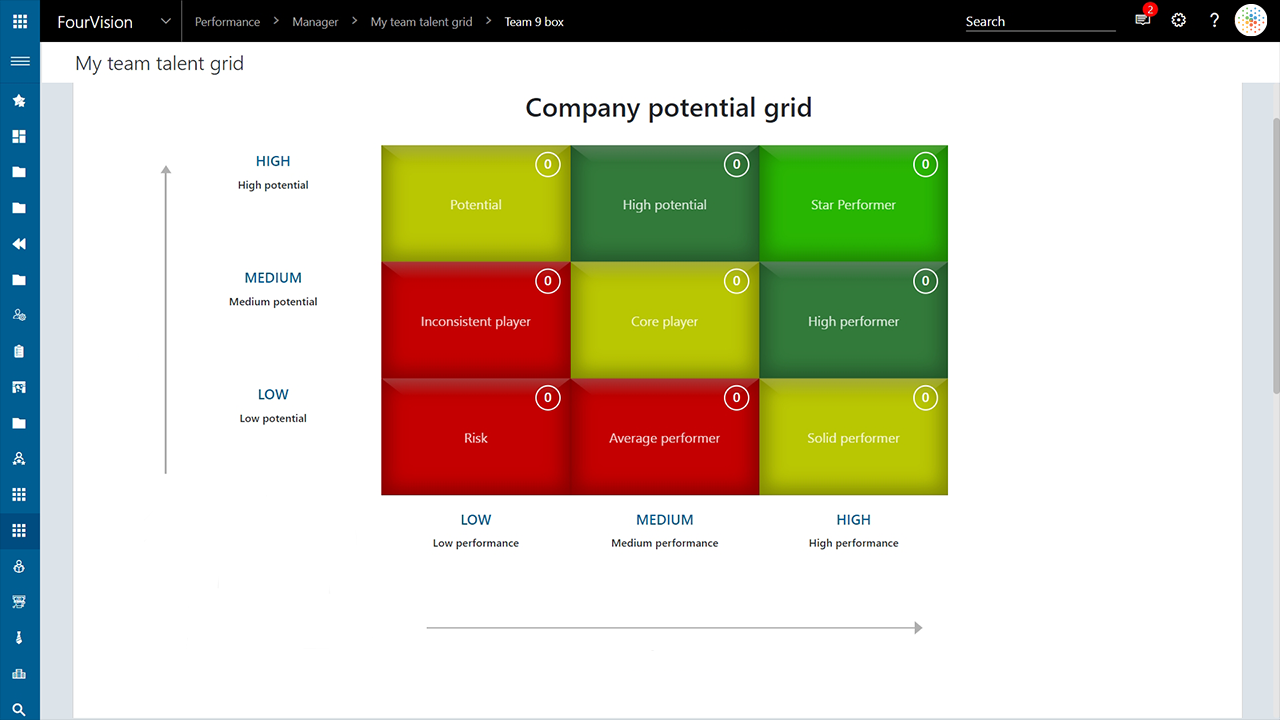Viewport: 1280px width, 720px height.
Task: Go to Manager breadcrumb
Action: tap(315, 21)
